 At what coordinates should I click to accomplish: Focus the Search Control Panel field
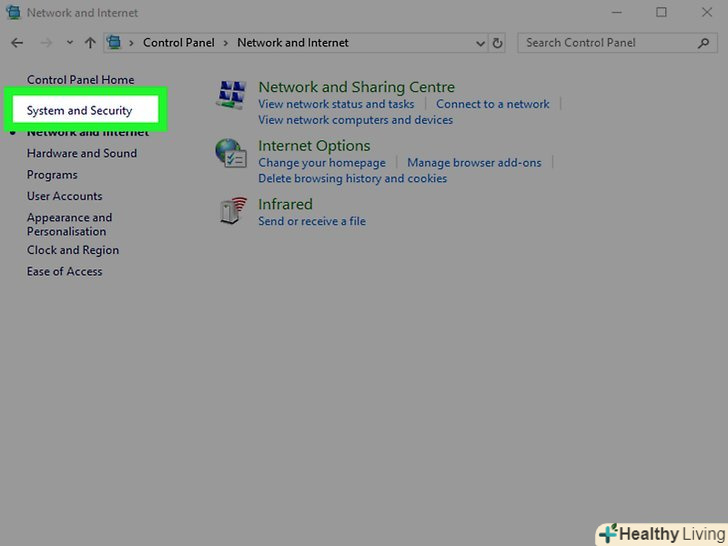(617, 43)
